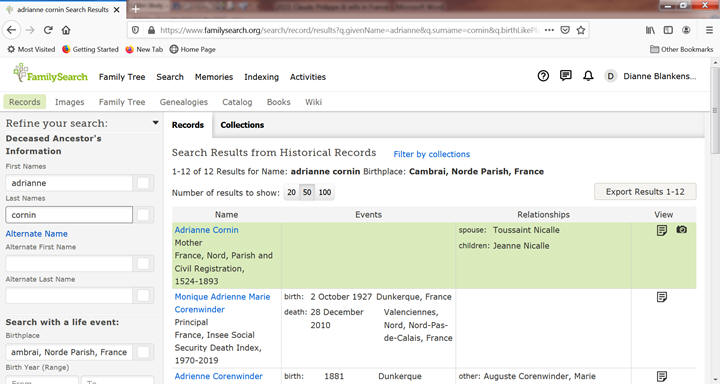
Task: Click the Filter by collections link
Action: [432, 154]
